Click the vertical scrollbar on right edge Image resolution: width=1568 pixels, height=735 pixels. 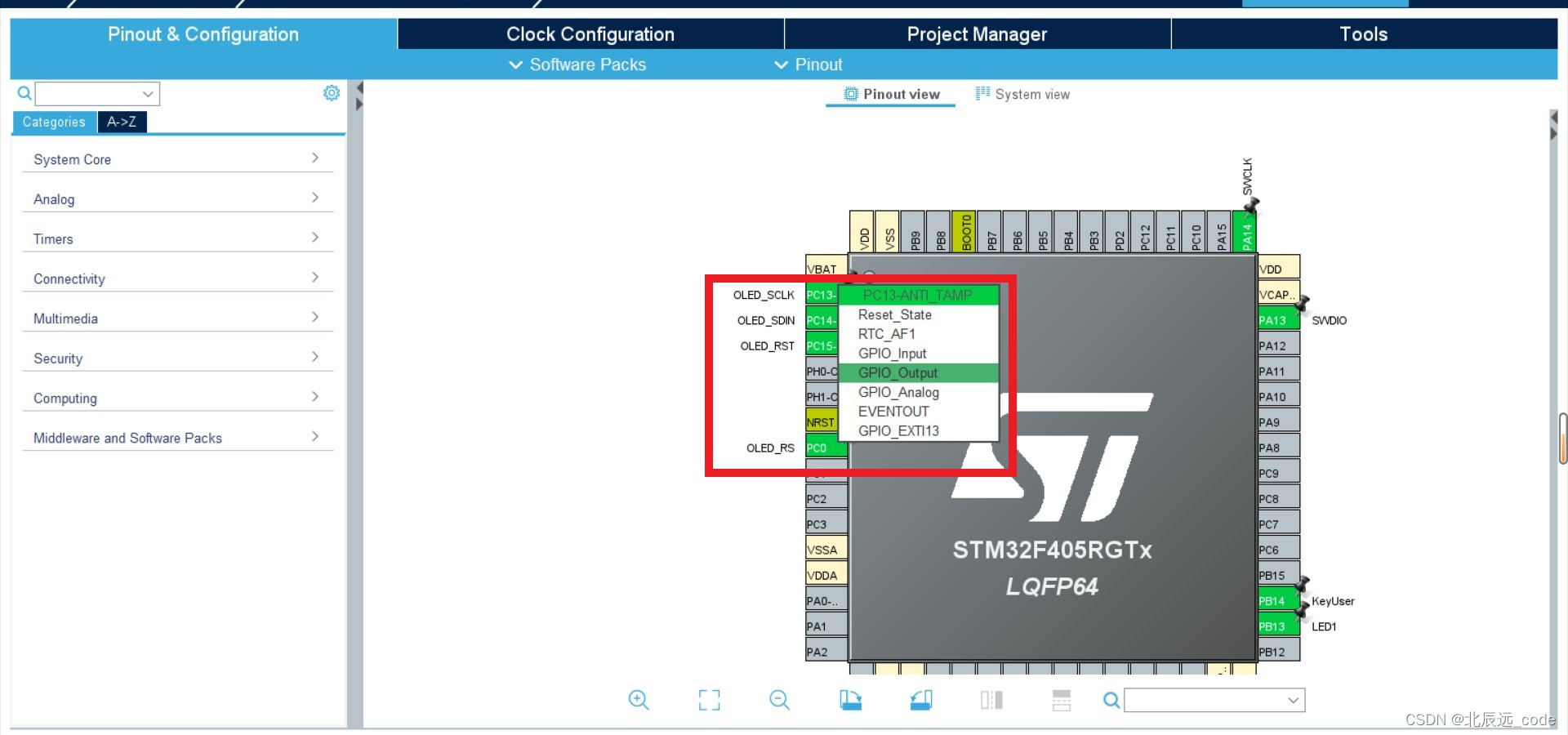[1563, 439]
